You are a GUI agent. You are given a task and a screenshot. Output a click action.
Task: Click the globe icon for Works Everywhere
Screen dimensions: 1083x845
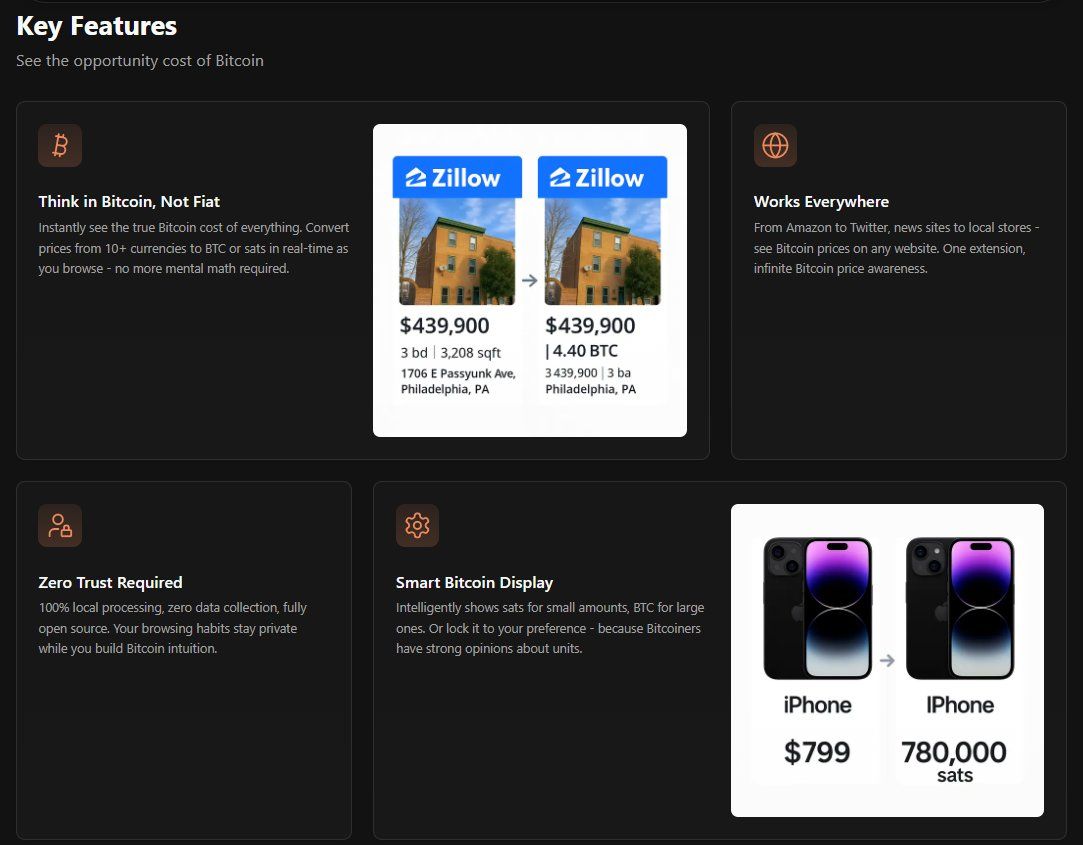pos(775,146)
